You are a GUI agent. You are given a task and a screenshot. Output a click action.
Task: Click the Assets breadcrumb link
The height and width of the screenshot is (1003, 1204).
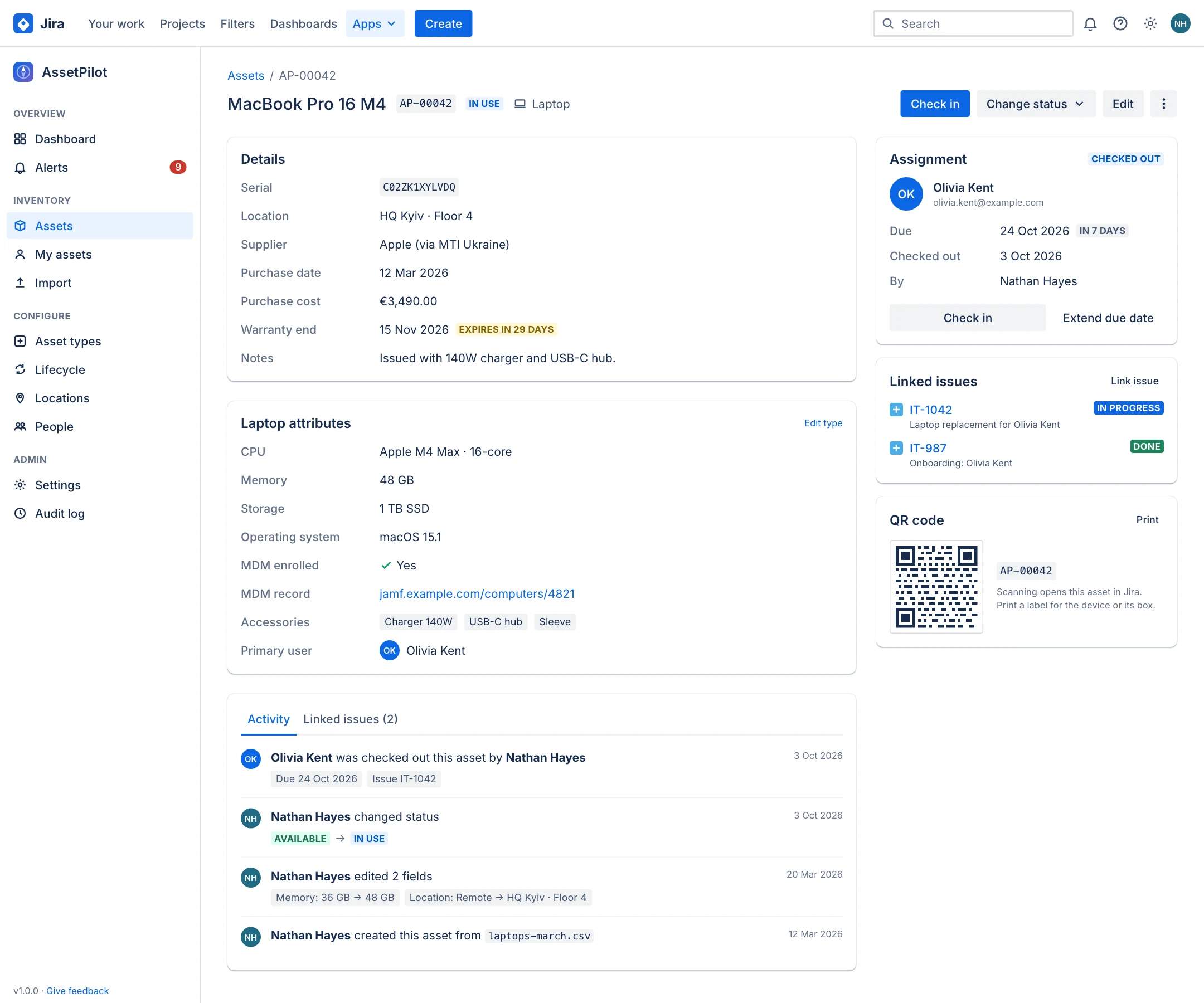246,76
